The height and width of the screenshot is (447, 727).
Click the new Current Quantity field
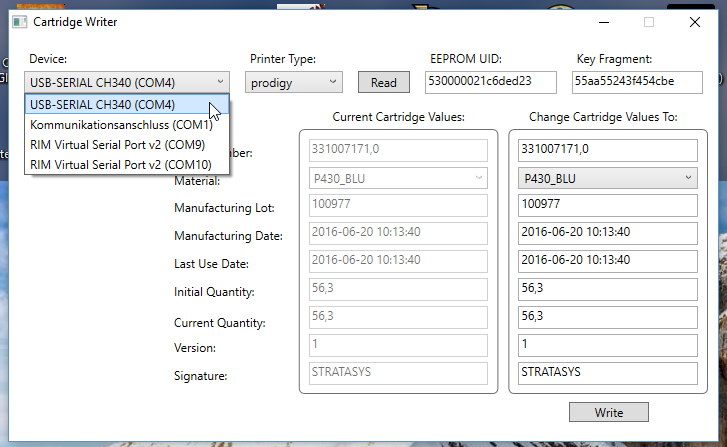coord(607,317)
